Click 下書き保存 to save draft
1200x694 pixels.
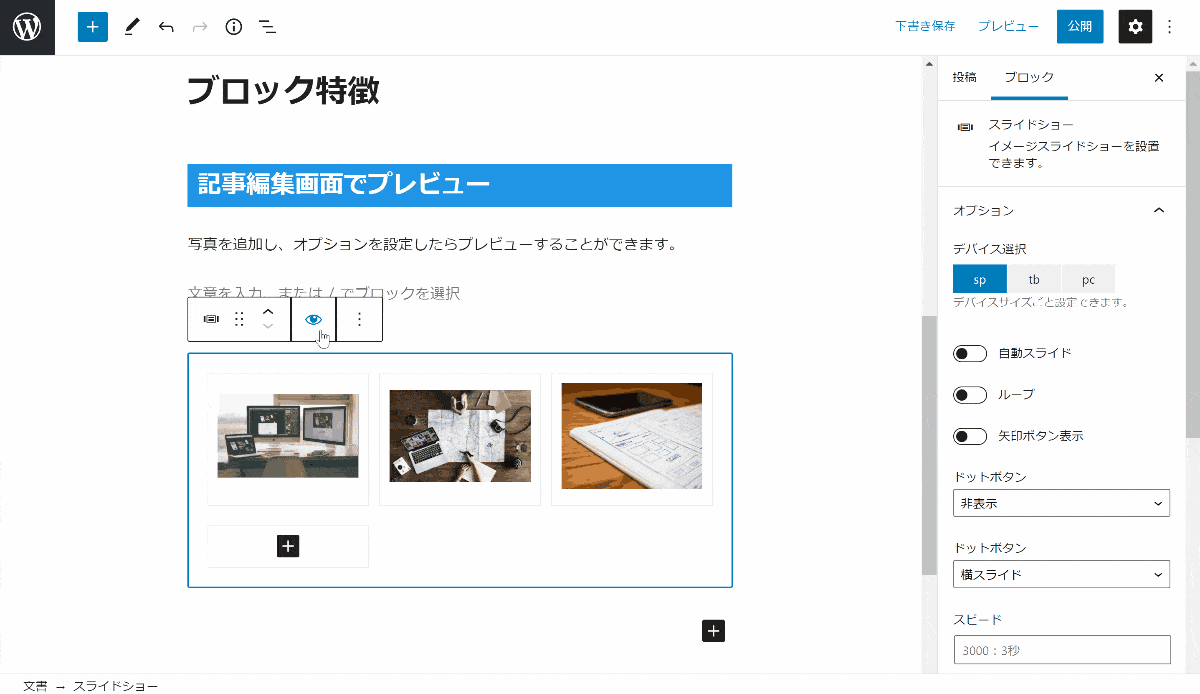coord(925,27)
